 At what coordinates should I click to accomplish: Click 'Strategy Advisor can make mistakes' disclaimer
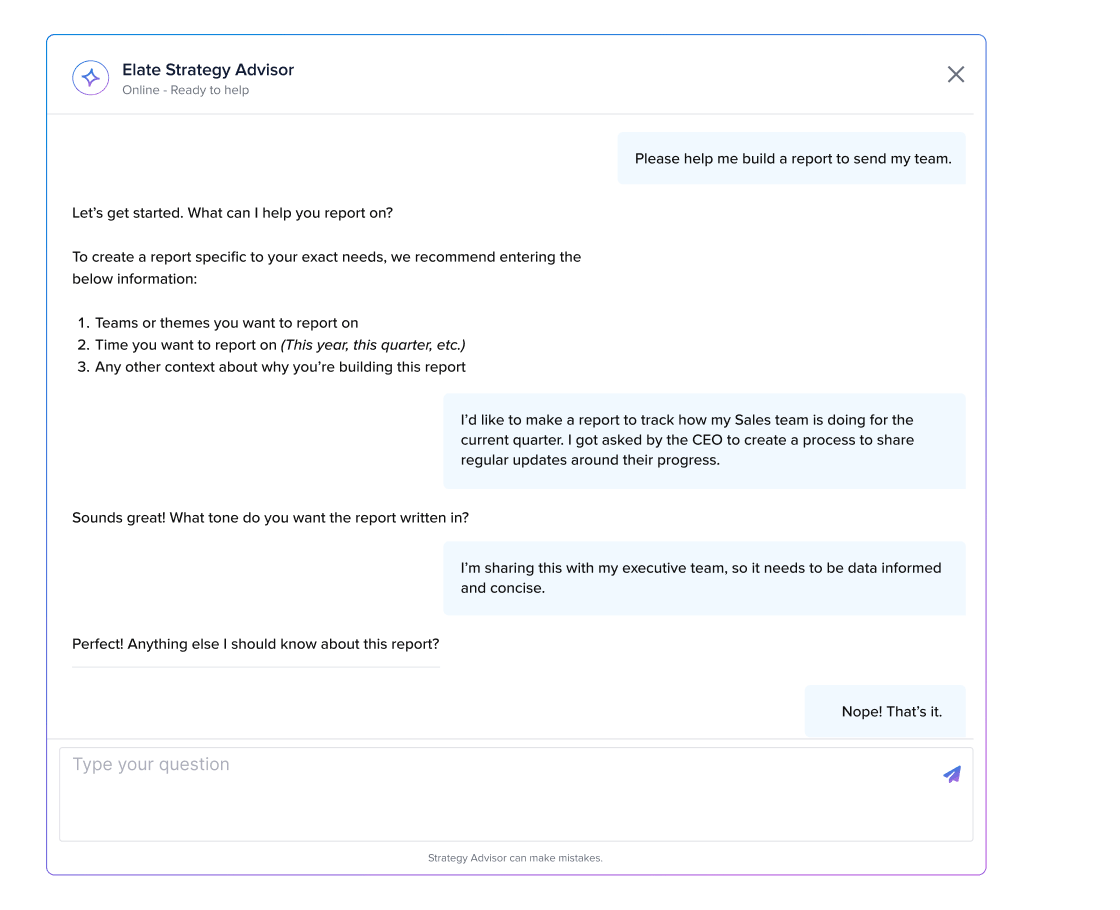[515, 858]
